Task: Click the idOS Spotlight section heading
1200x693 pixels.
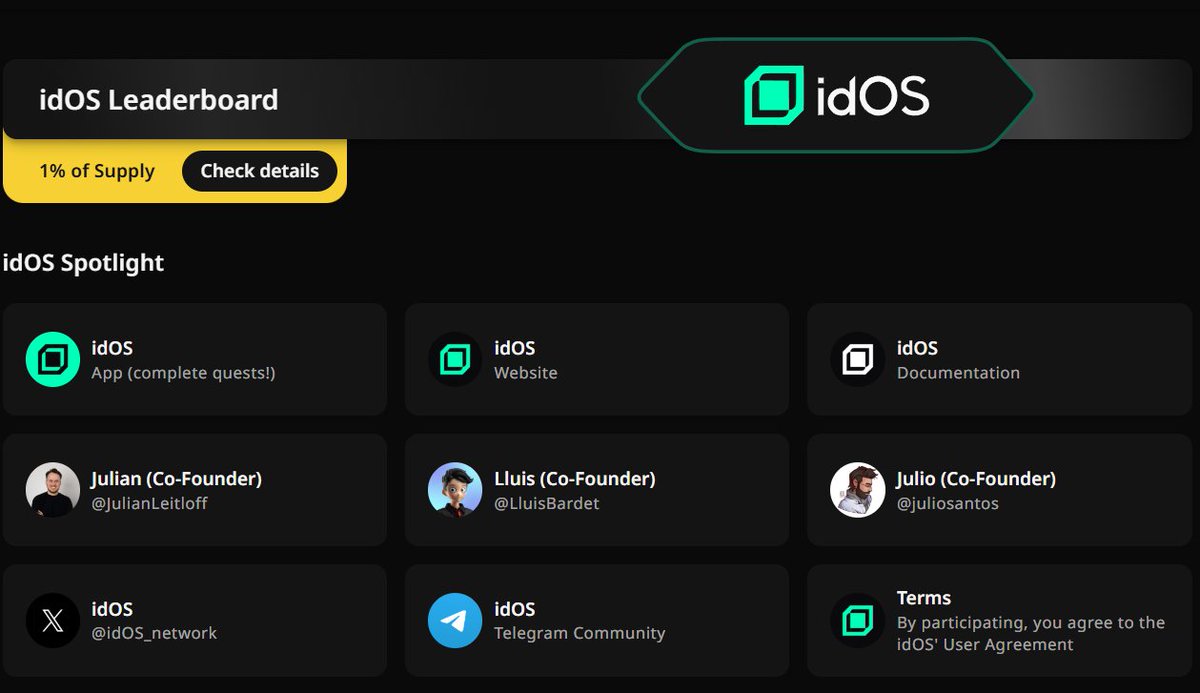Action: click(84, 262)
